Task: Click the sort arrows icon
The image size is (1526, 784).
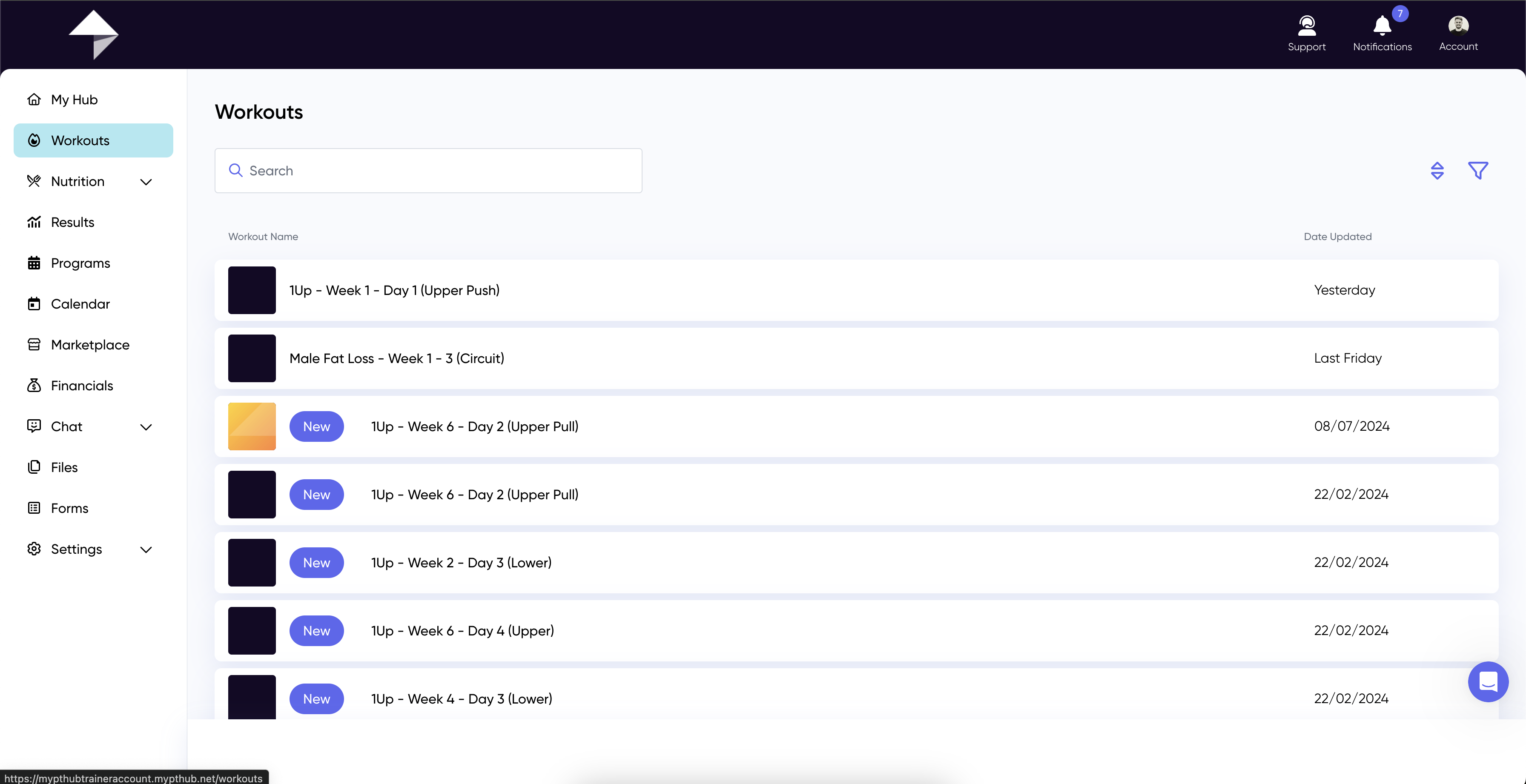Action: point(1437,171)
